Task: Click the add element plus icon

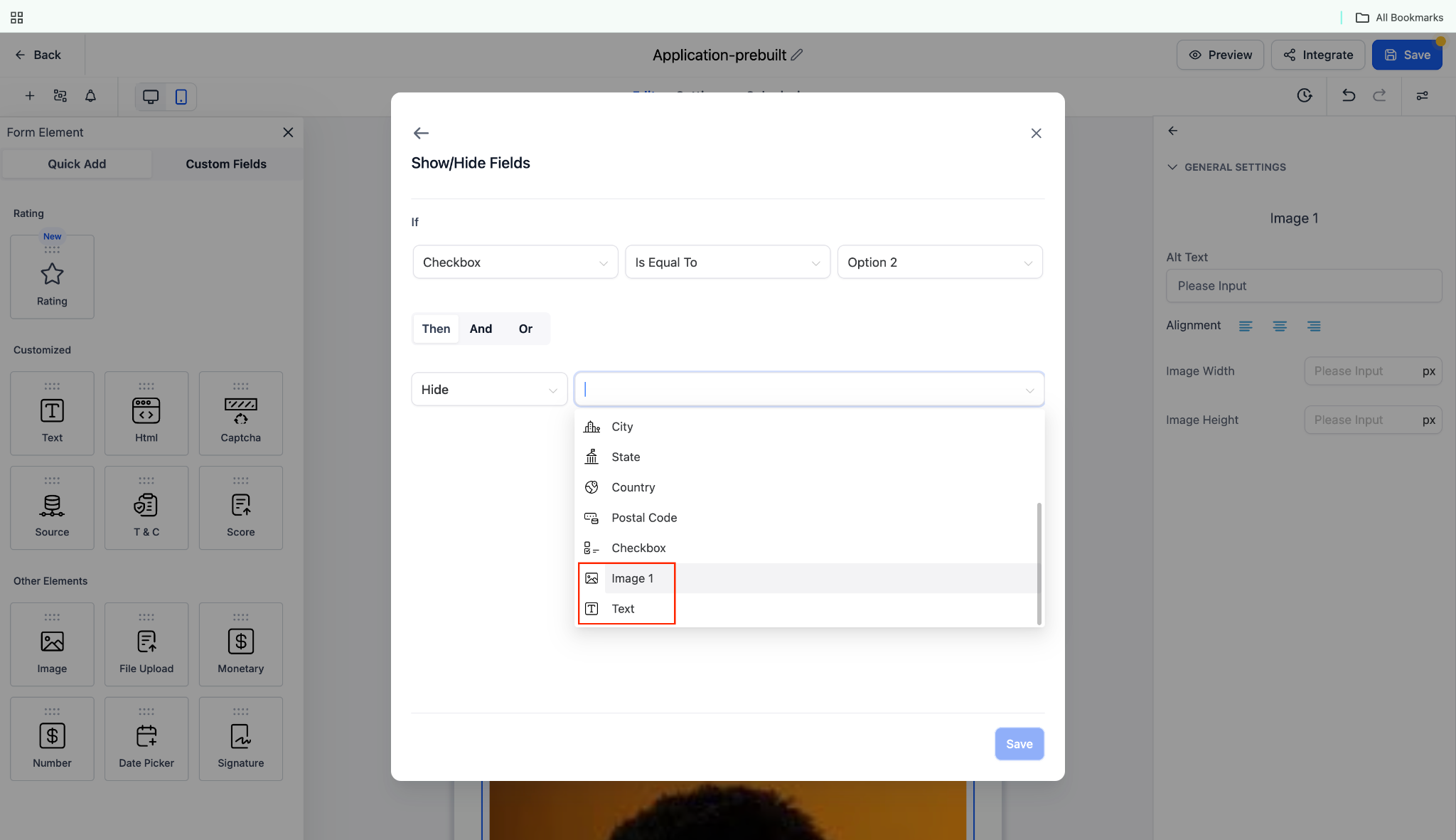Action: coord(30,96)
